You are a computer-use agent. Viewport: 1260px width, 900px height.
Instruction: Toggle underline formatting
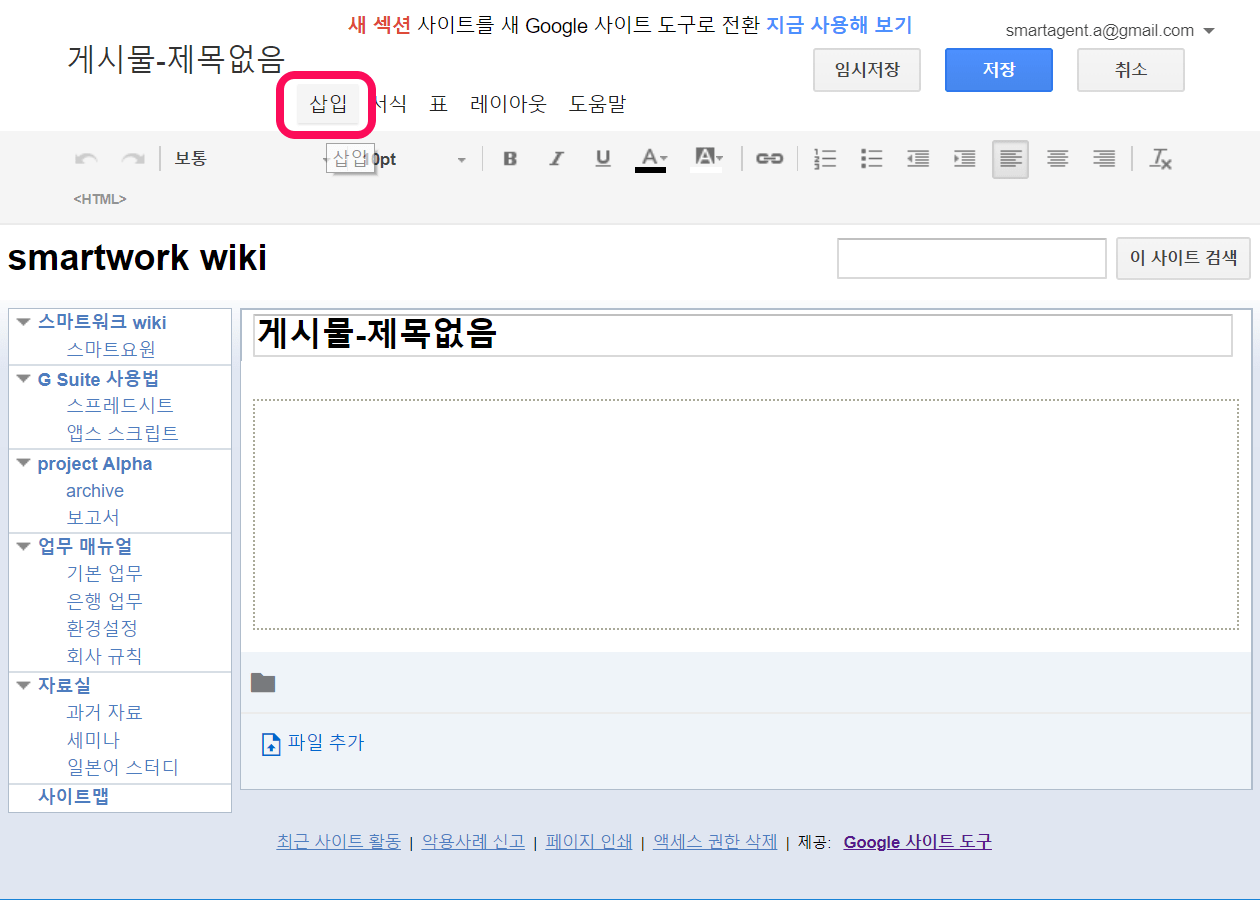[603, 159]
